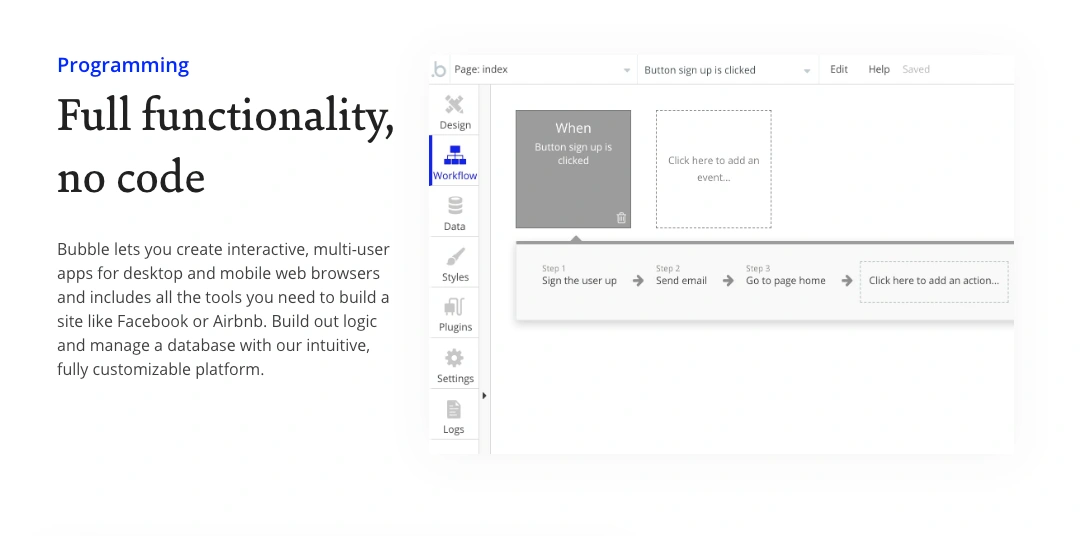Click the Full functionality, no code heading
Image resolution: width=1086 pixels, height=536 pixels.
coord(225,145)
